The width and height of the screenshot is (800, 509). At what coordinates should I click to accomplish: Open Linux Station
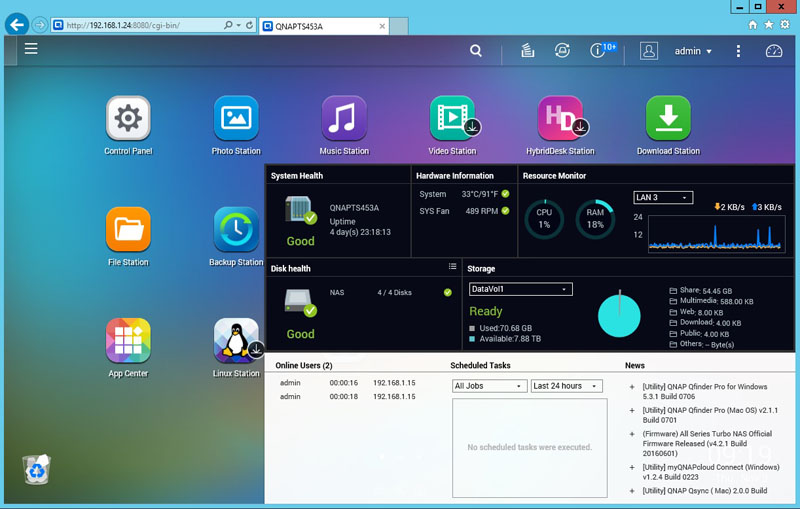click(236, 341)
